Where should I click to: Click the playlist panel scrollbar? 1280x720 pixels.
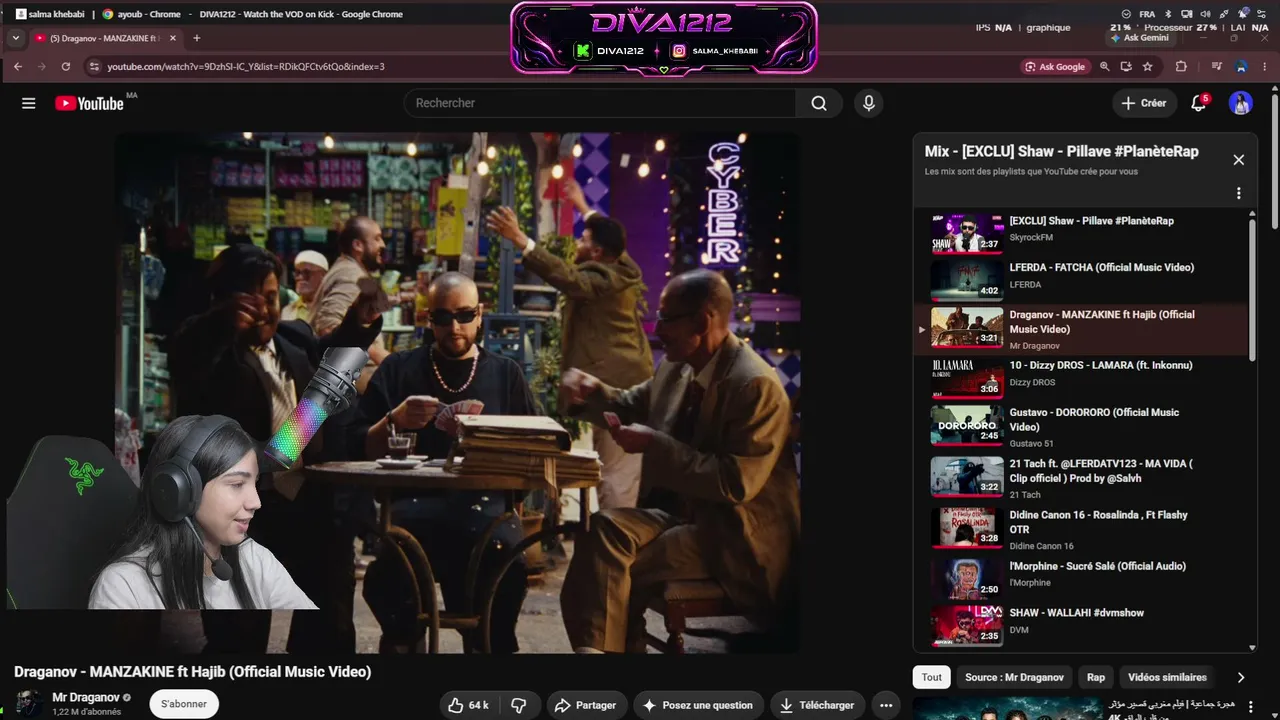coord(1252,288)
